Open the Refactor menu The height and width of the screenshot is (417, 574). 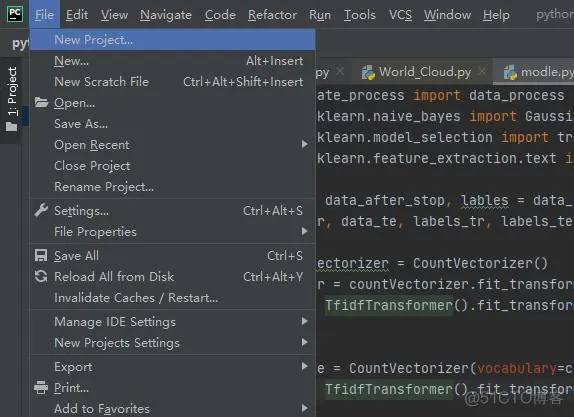(x=272, y=15)
